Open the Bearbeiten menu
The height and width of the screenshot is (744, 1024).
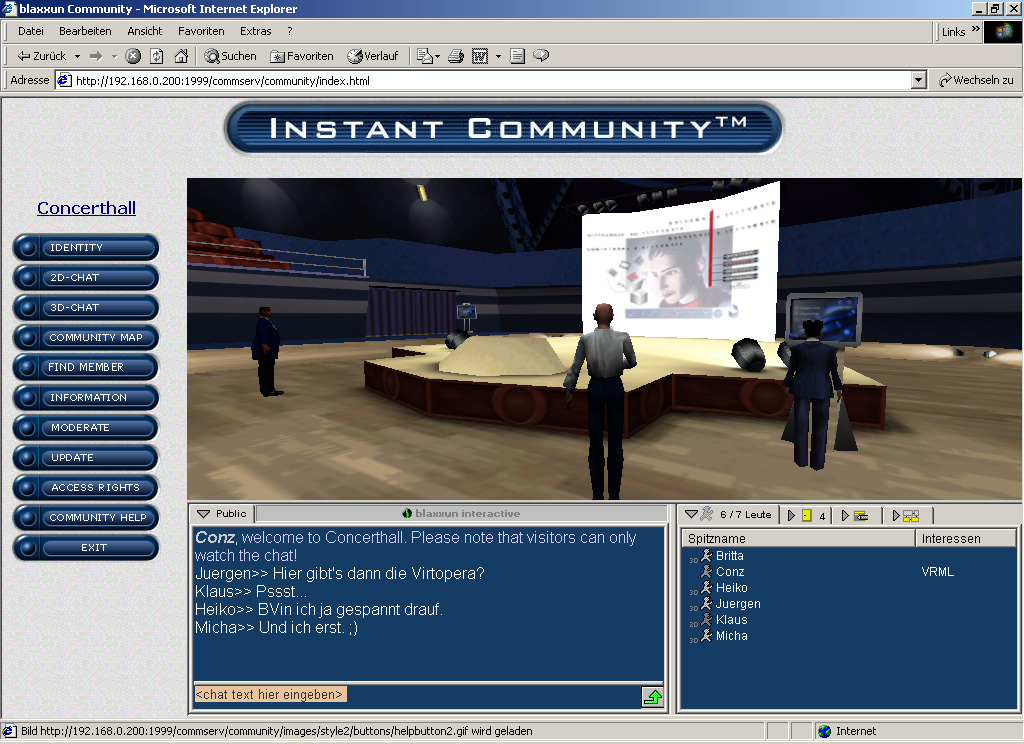coord(85,31)
